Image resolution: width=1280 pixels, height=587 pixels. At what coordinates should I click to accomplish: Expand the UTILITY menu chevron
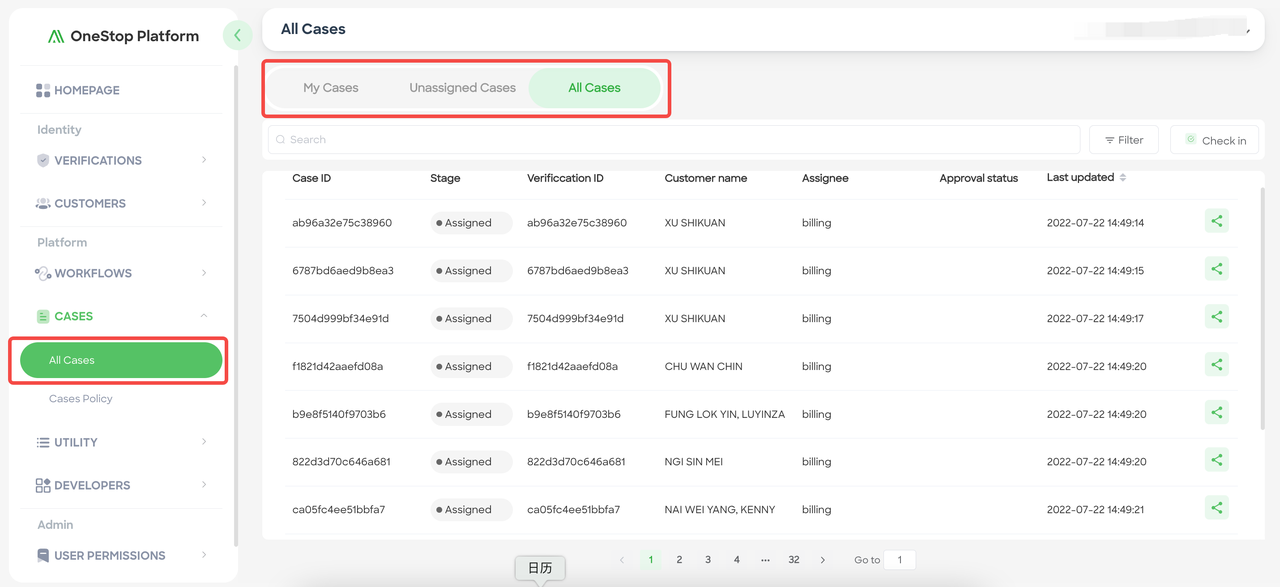[x=204, y=442]
